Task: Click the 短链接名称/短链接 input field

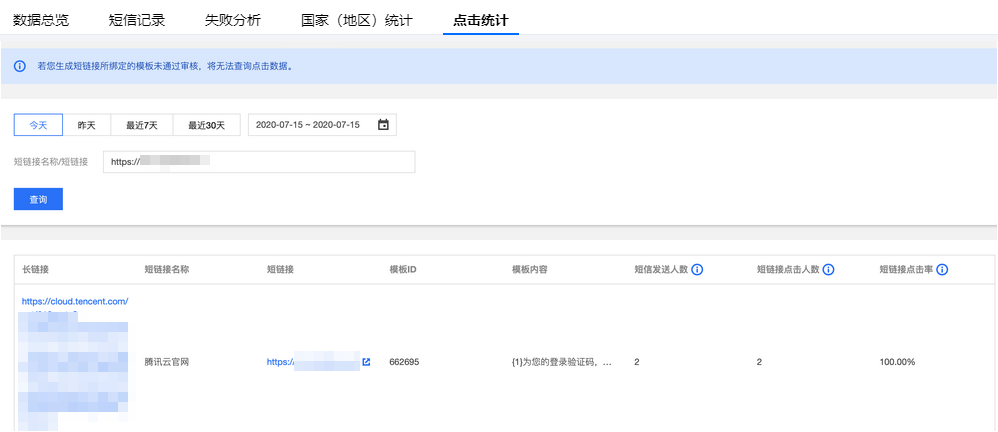Action: pos(259,162)
